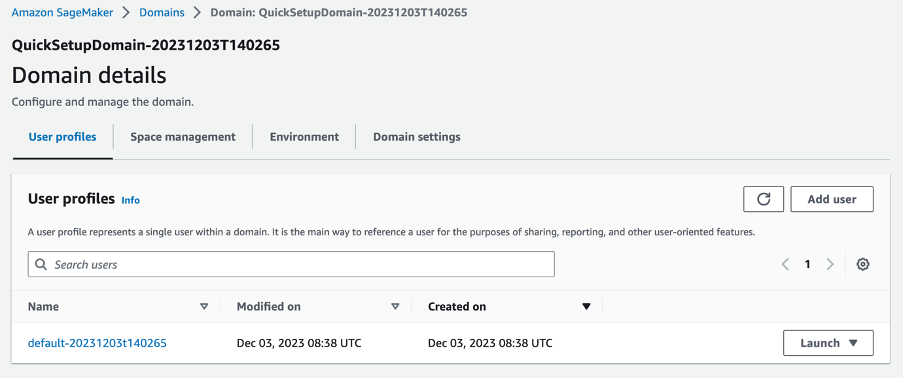The height and width of the screenshot is (378, 904).
Task: Focus the Search users field
Action: click(291, 264)
